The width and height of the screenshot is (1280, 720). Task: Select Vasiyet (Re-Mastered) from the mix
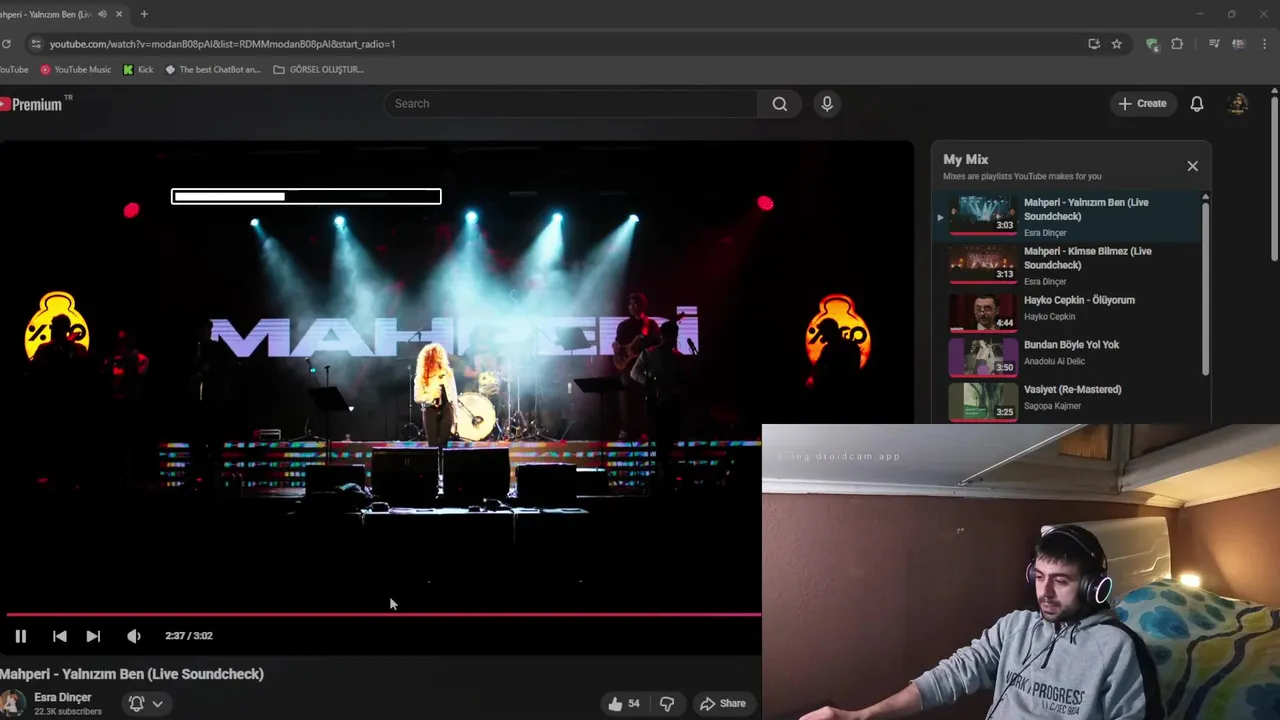(1072, 390)
